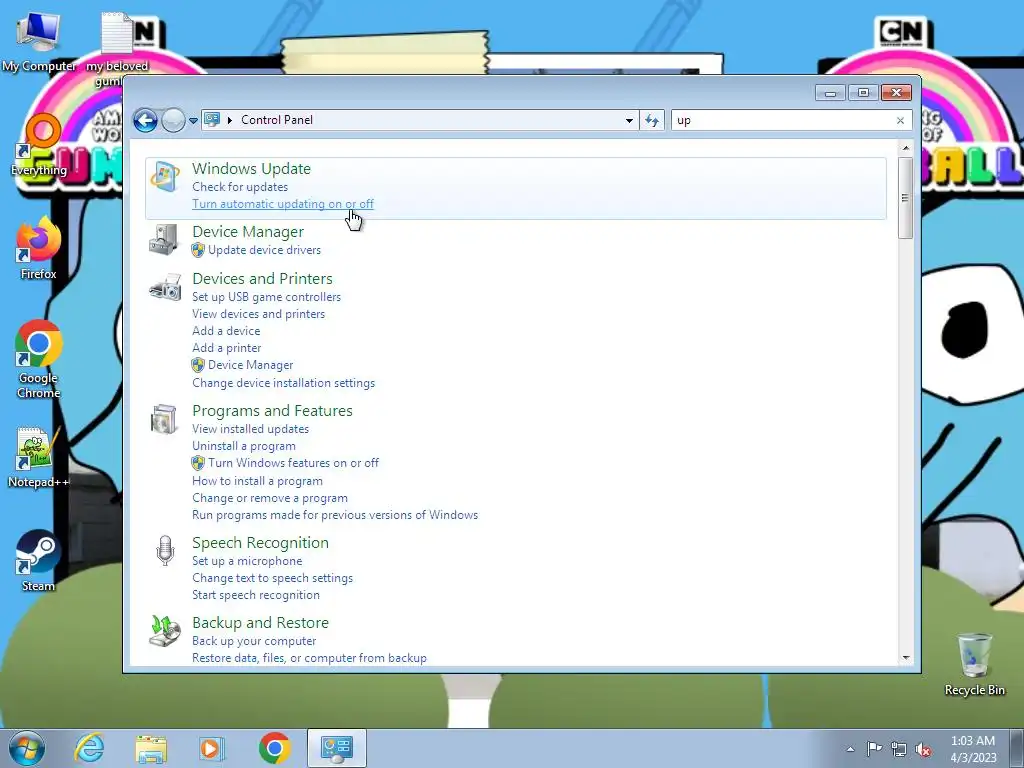Launch Windows Media Player from the taskbar

pos(212,748)
